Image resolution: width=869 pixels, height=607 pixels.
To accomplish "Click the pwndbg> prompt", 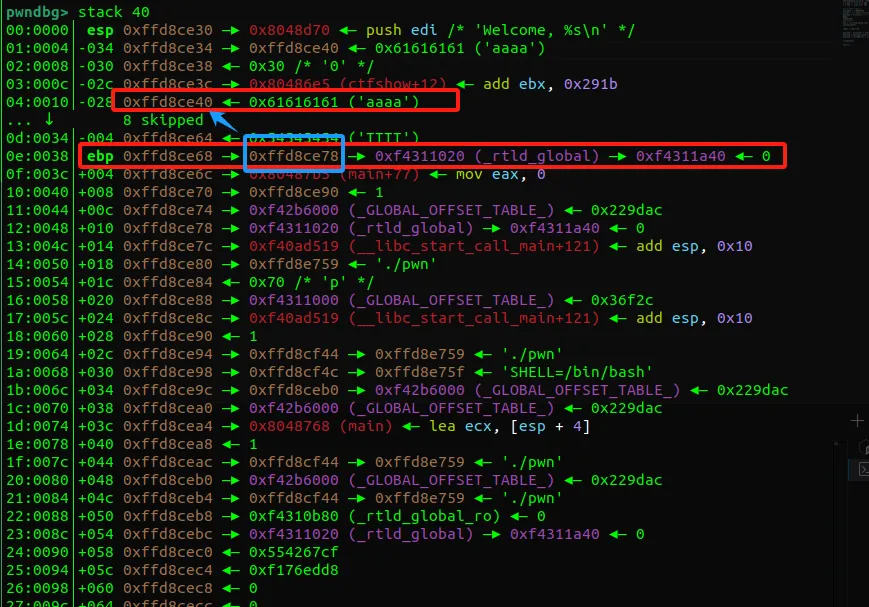I will pyautogui.click(x=38, y=12).
